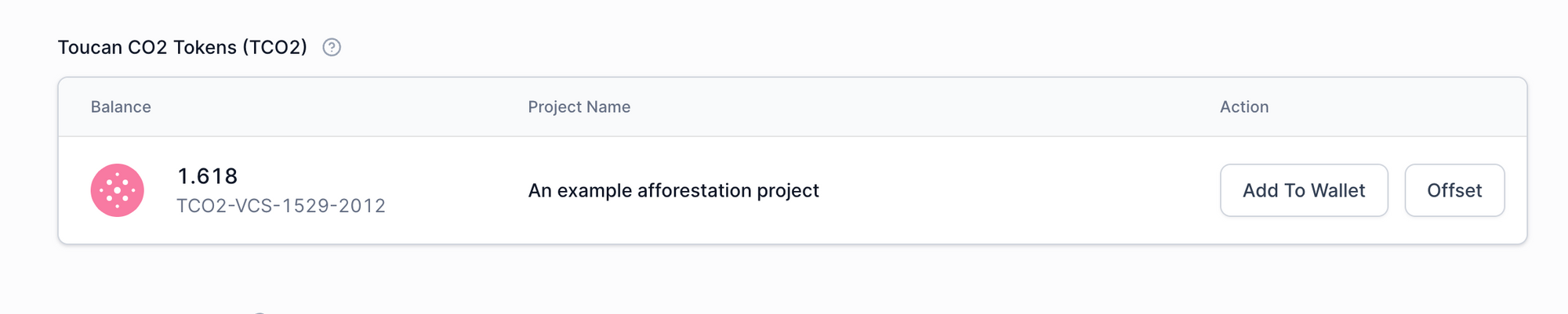Select the token balance amount 1.618
The width and height of the screenshot is (1568, 314).
coord(207,176)
